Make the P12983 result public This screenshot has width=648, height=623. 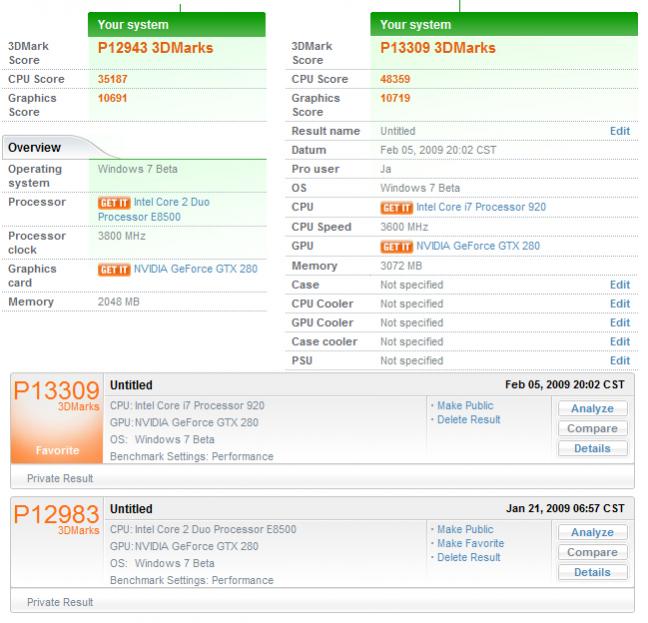465,529
